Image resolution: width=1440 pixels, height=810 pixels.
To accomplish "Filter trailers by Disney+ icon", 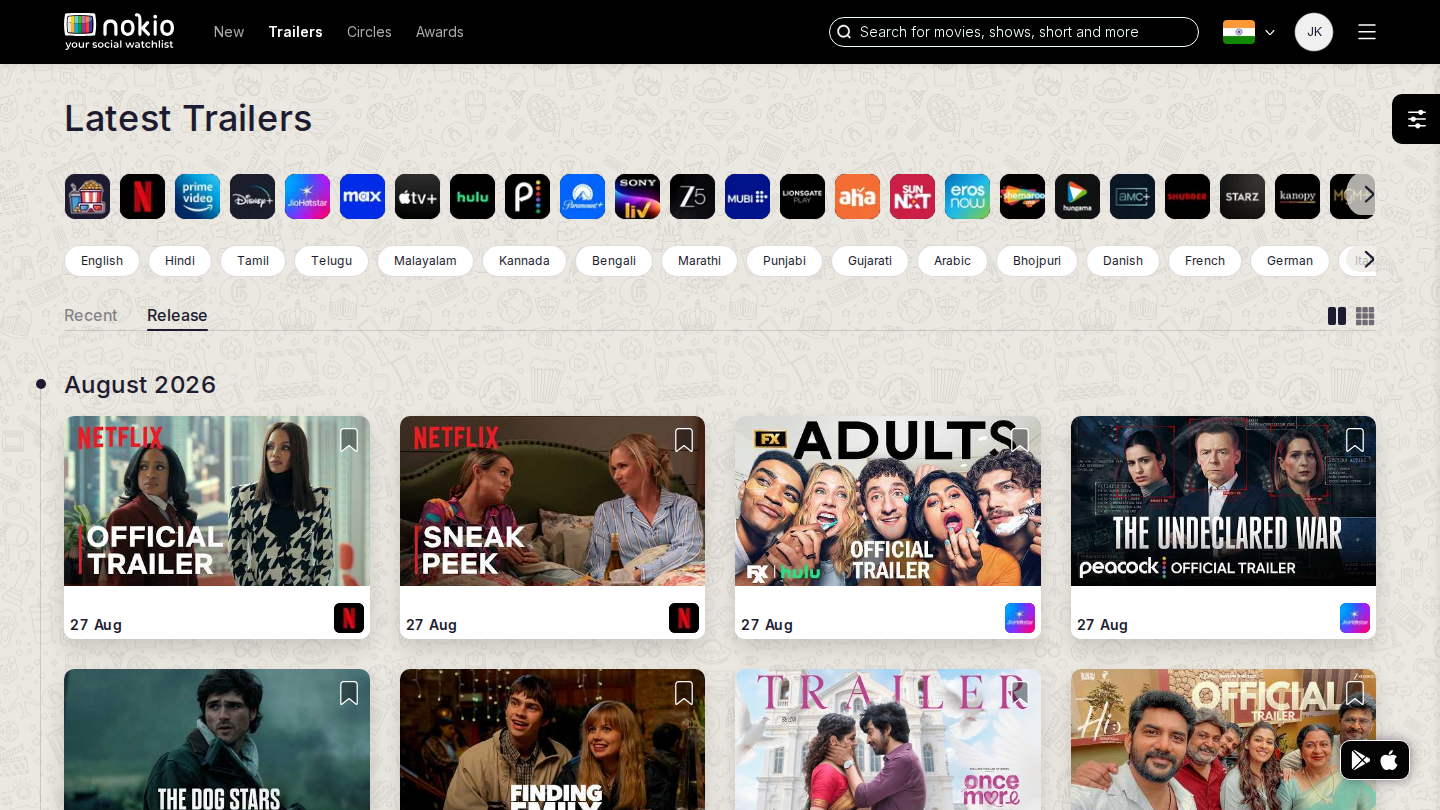I will tap(252, 196).
